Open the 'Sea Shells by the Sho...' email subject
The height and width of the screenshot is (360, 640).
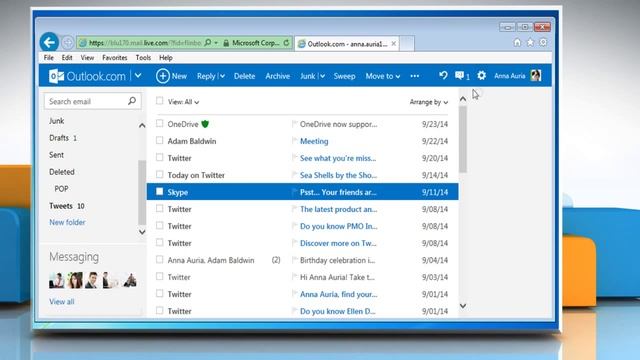[x=338, y=175]
